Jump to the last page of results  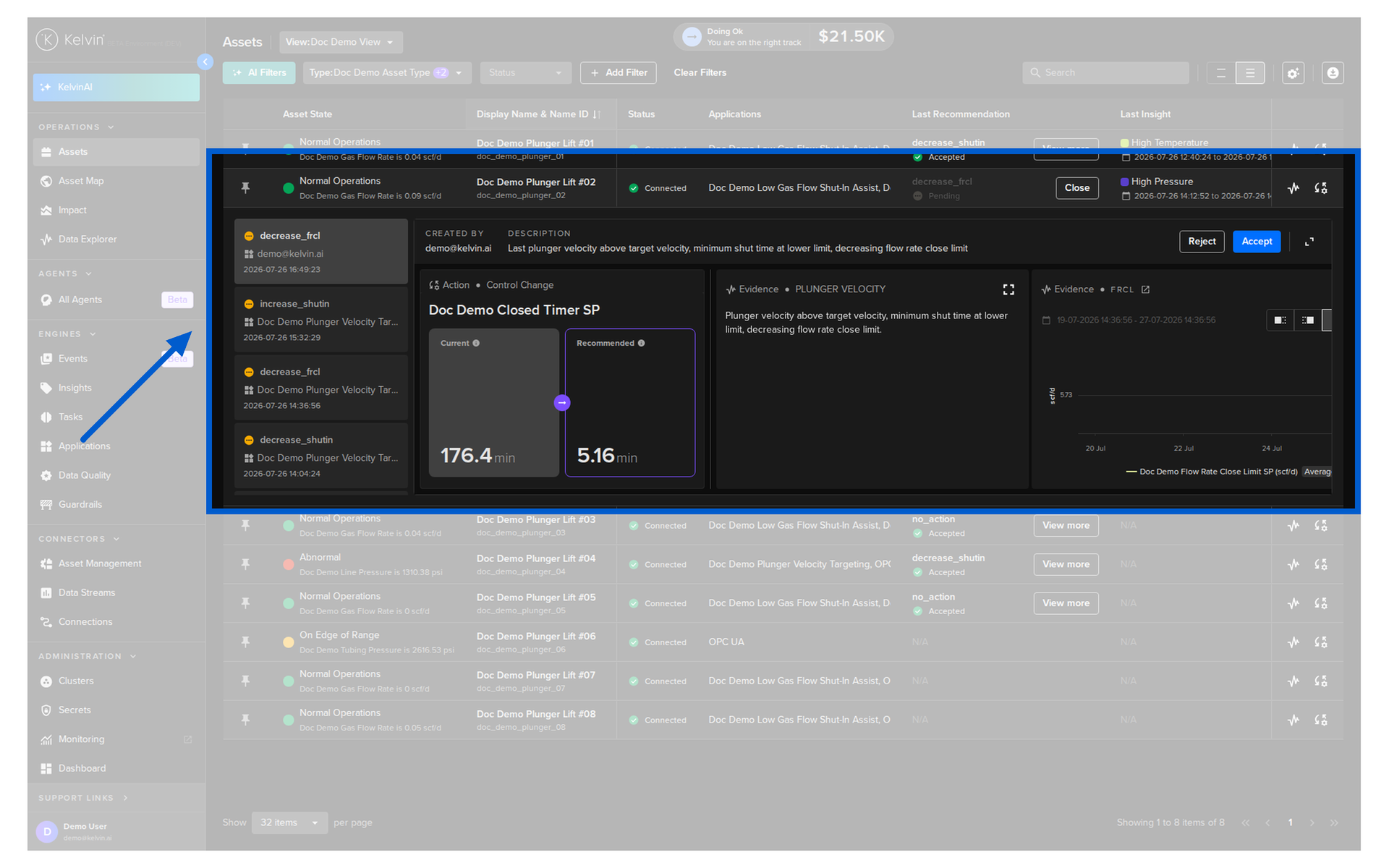coord(1334,822)
